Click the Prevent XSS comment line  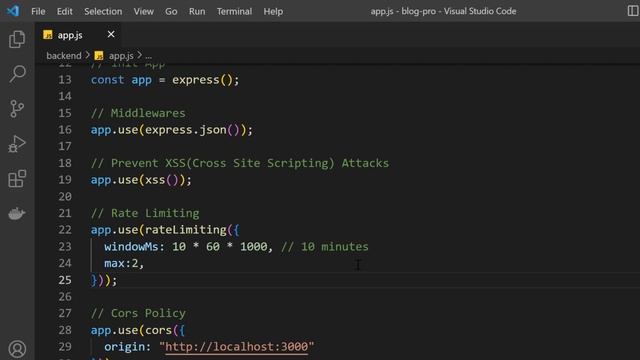pyautogui.click(x=240, y=163)
